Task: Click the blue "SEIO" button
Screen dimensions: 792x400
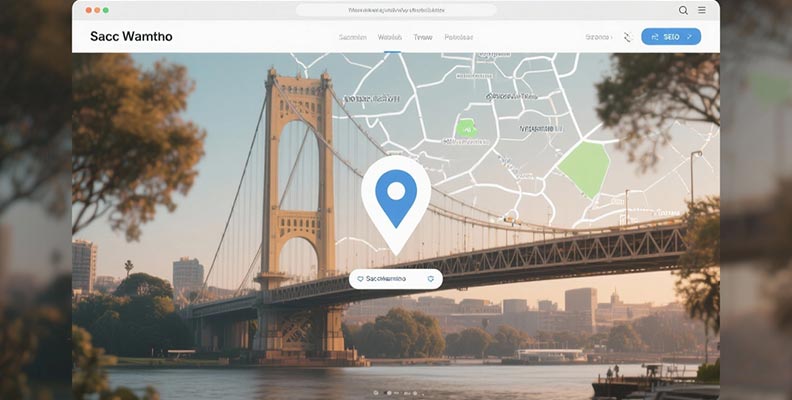Action: tap(671, 36)
